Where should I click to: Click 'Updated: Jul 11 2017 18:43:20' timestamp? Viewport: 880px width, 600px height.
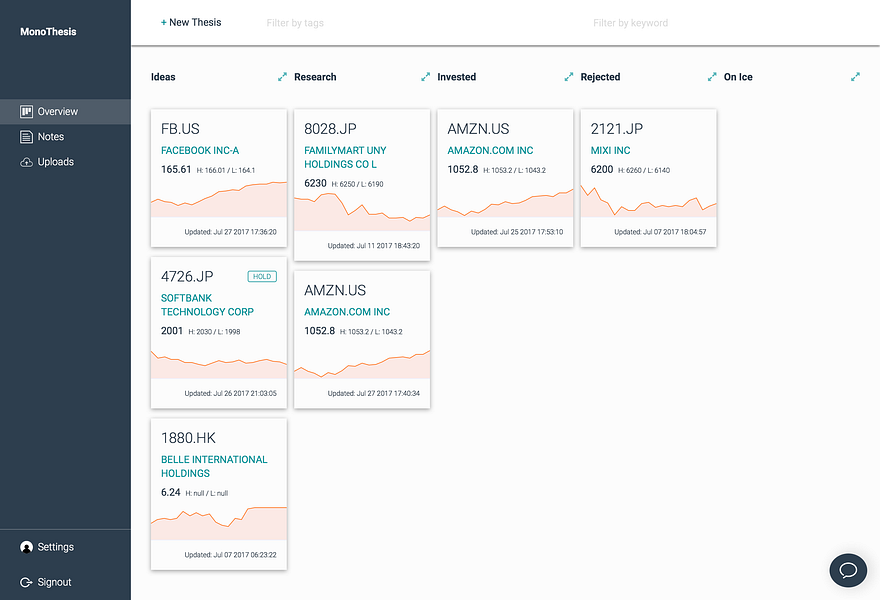[x=374, y=246]
